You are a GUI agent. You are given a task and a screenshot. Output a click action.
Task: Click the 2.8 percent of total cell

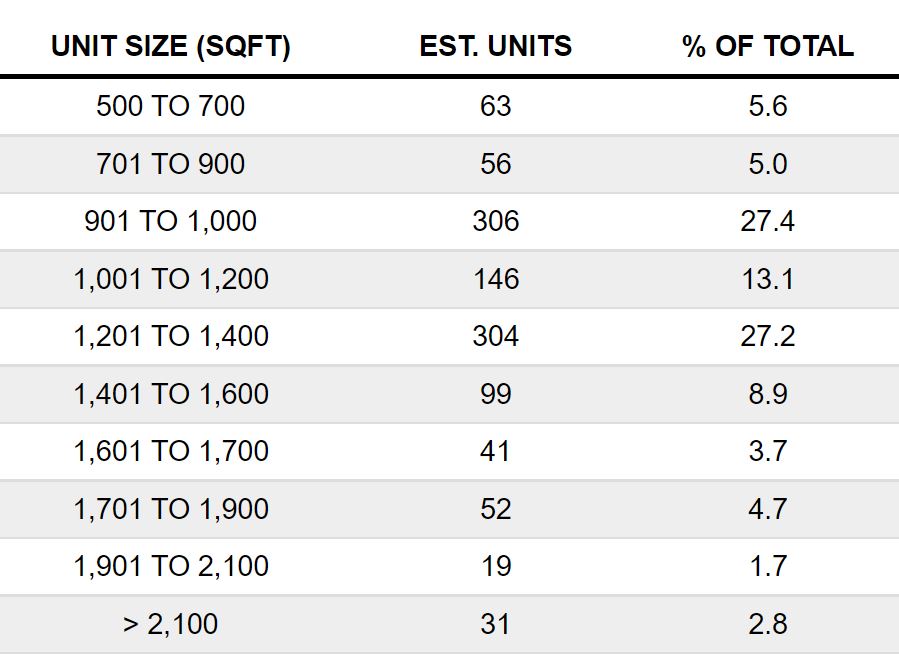pyautogui.click(x=768, y=624)
